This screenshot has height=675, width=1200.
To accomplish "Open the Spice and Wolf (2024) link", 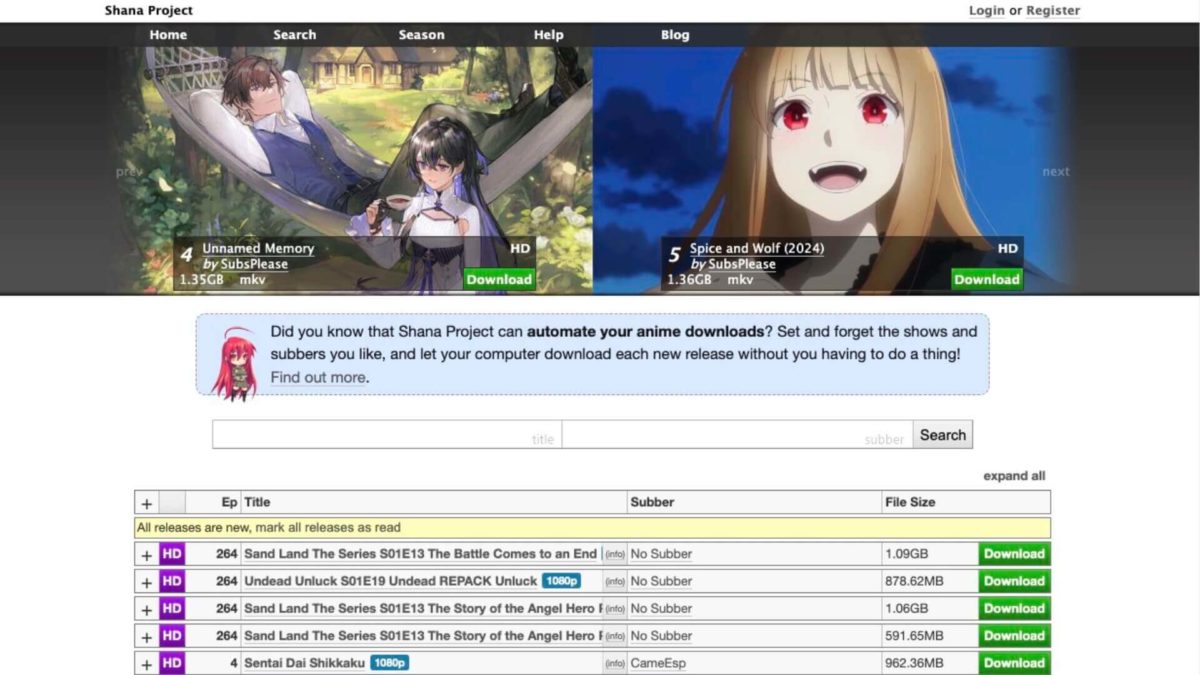I will point(757,248).
